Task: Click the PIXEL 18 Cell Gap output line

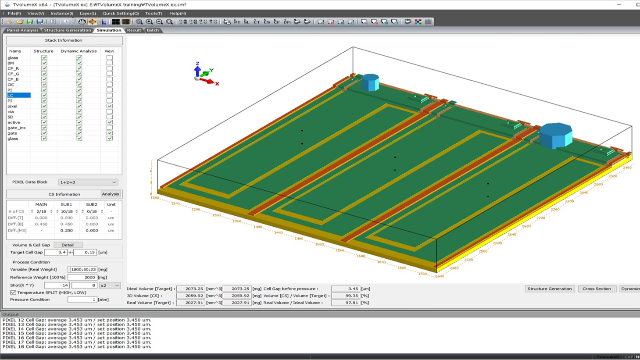Action: click(x=77, y=347)
